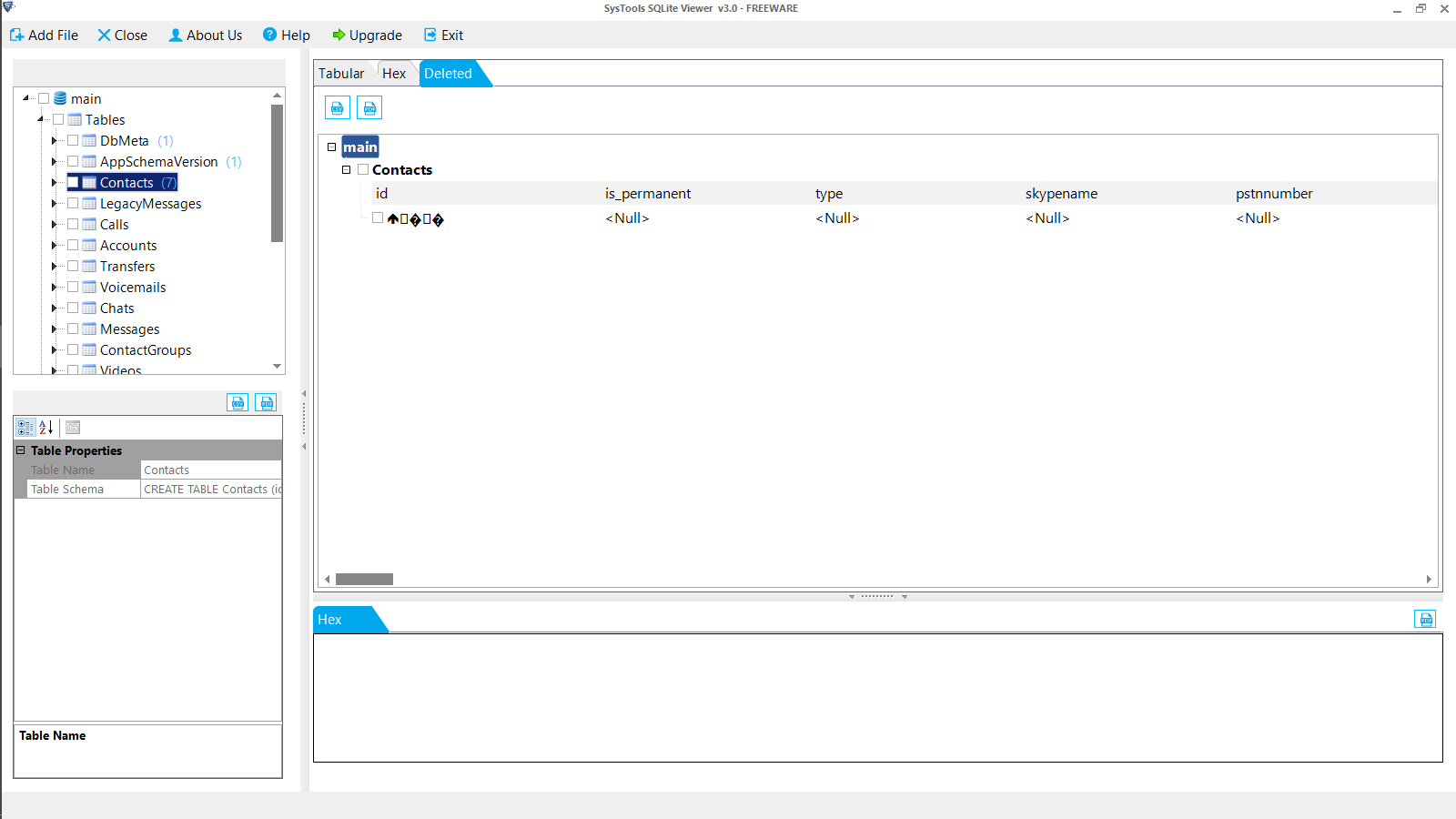Select the LegacyMessages table
Viewport: 1456px width, 819px height.
pos(151,203)
